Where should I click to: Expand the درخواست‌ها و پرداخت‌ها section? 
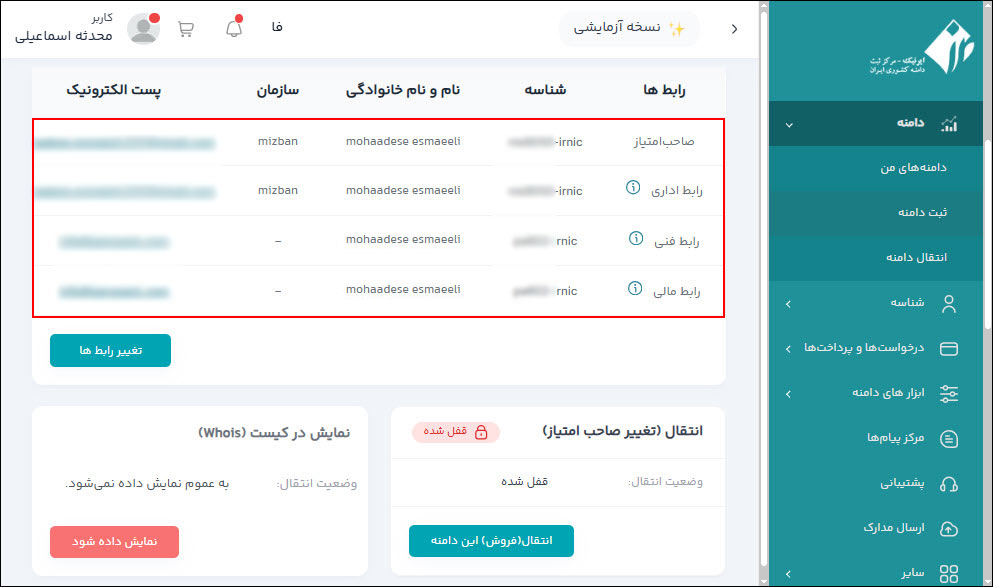coord(787,349)
